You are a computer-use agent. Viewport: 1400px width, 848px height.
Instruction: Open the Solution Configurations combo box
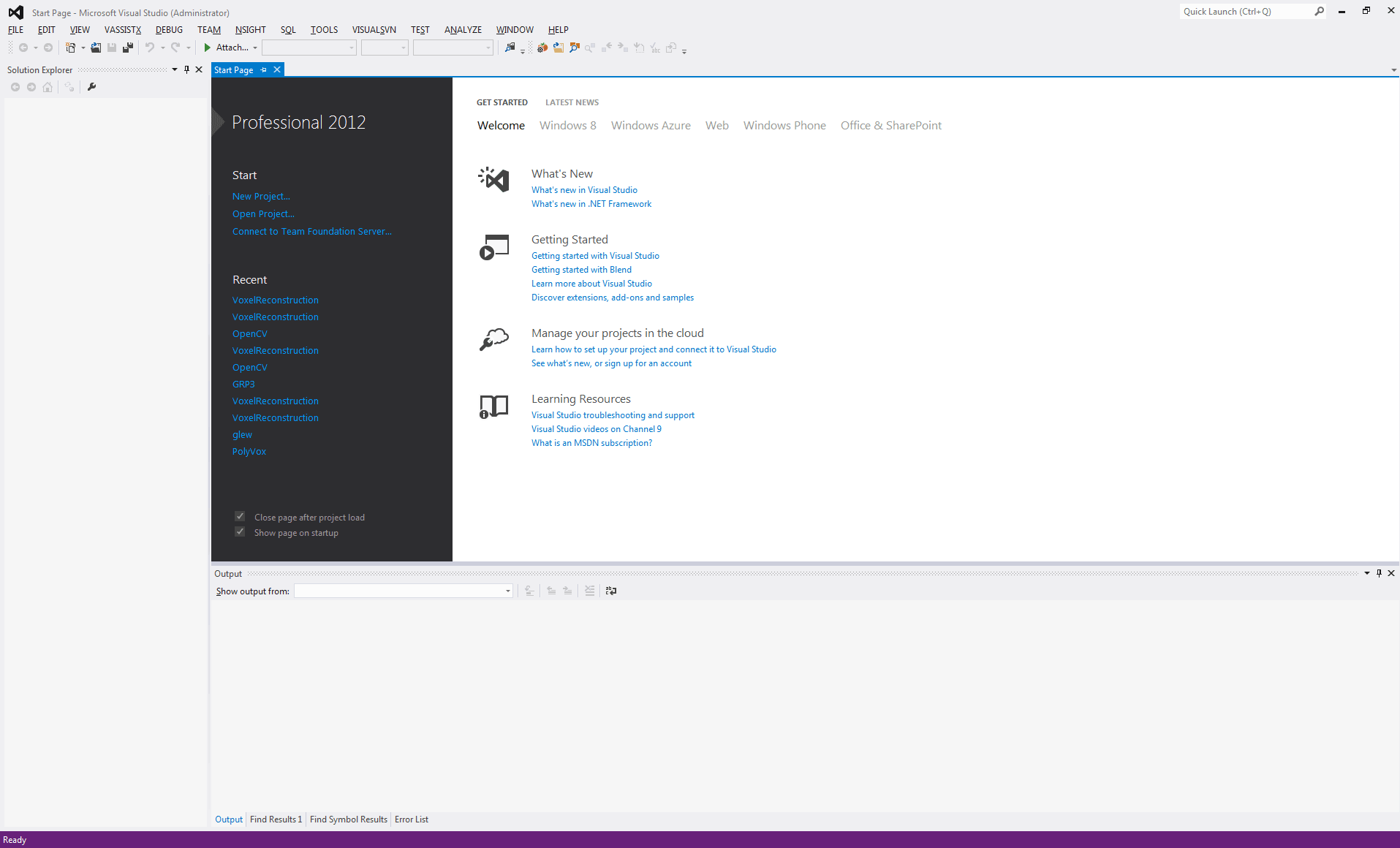pyautogui.click(x=309, y=48)
